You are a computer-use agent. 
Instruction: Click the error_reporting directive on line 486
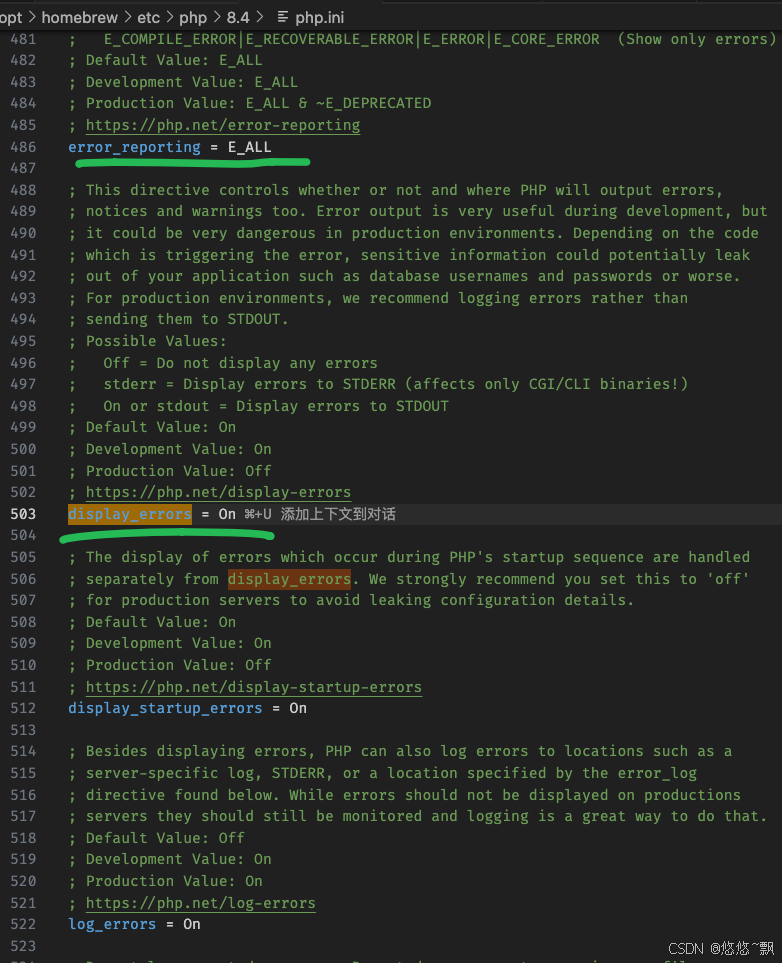tap(135, 147)
